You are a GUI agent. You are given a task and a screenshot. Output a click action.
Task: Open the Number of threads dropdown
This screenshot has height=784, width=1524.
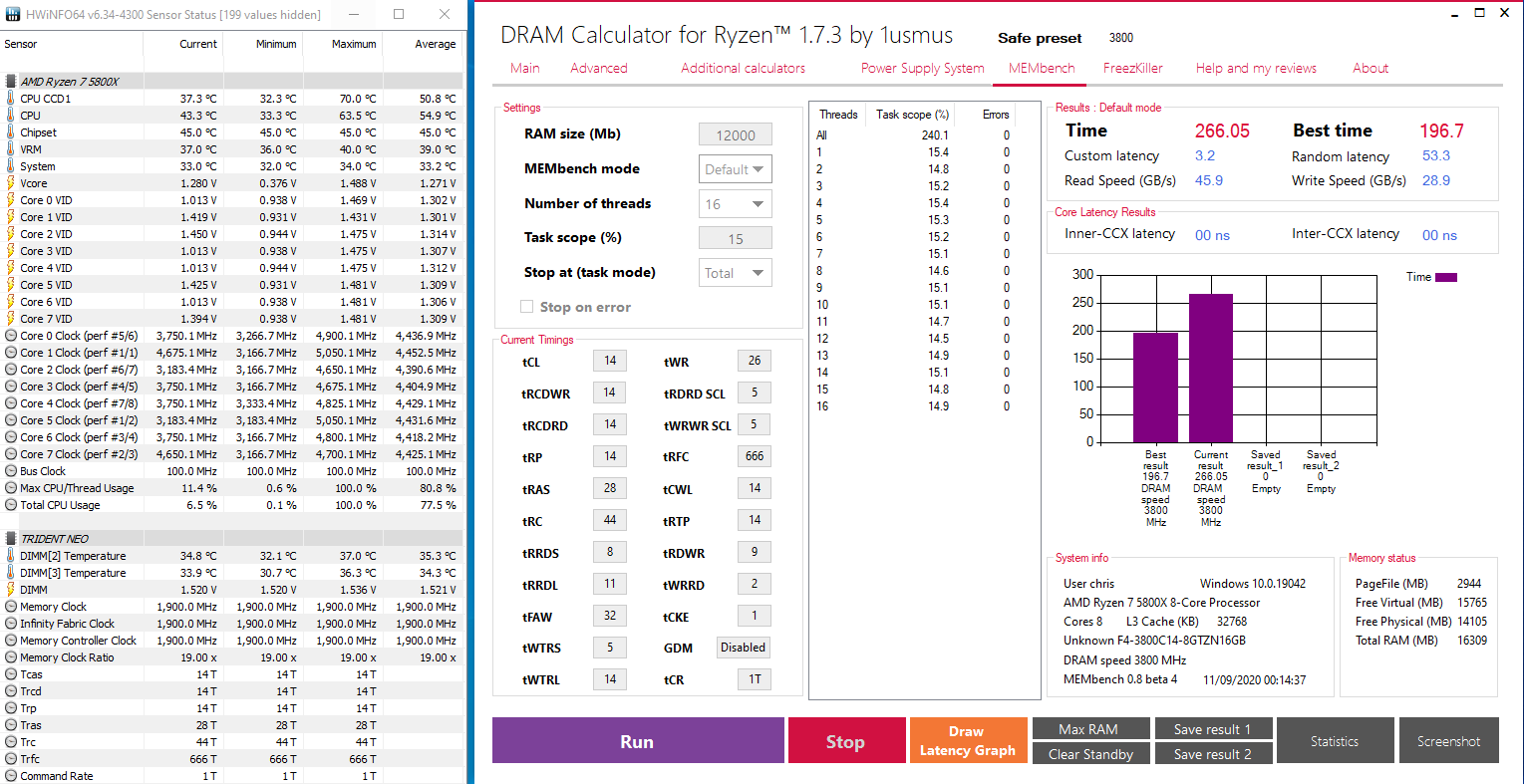click(x=736, y=204)
